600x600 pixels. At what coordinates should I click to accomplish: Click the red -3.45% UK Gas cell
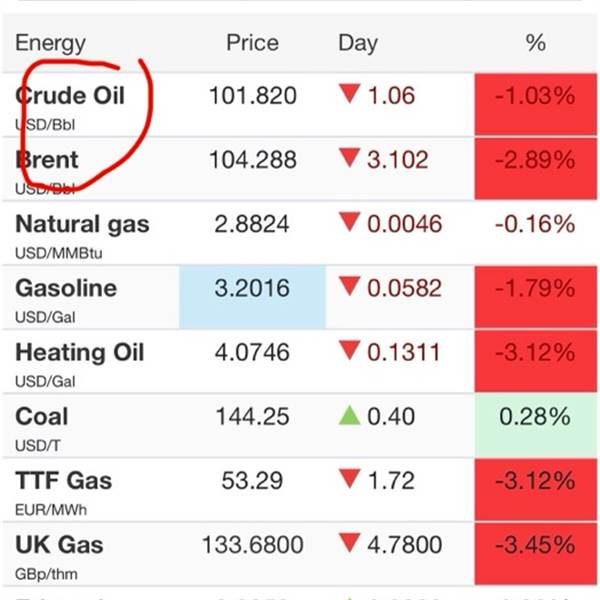pyautogui.click(x=536, y=545)
